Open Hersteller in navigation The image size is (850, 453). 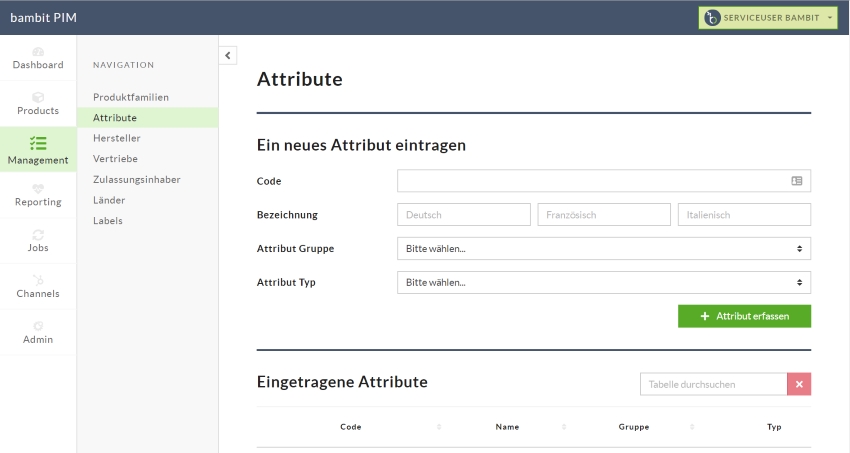pos(117,138)
